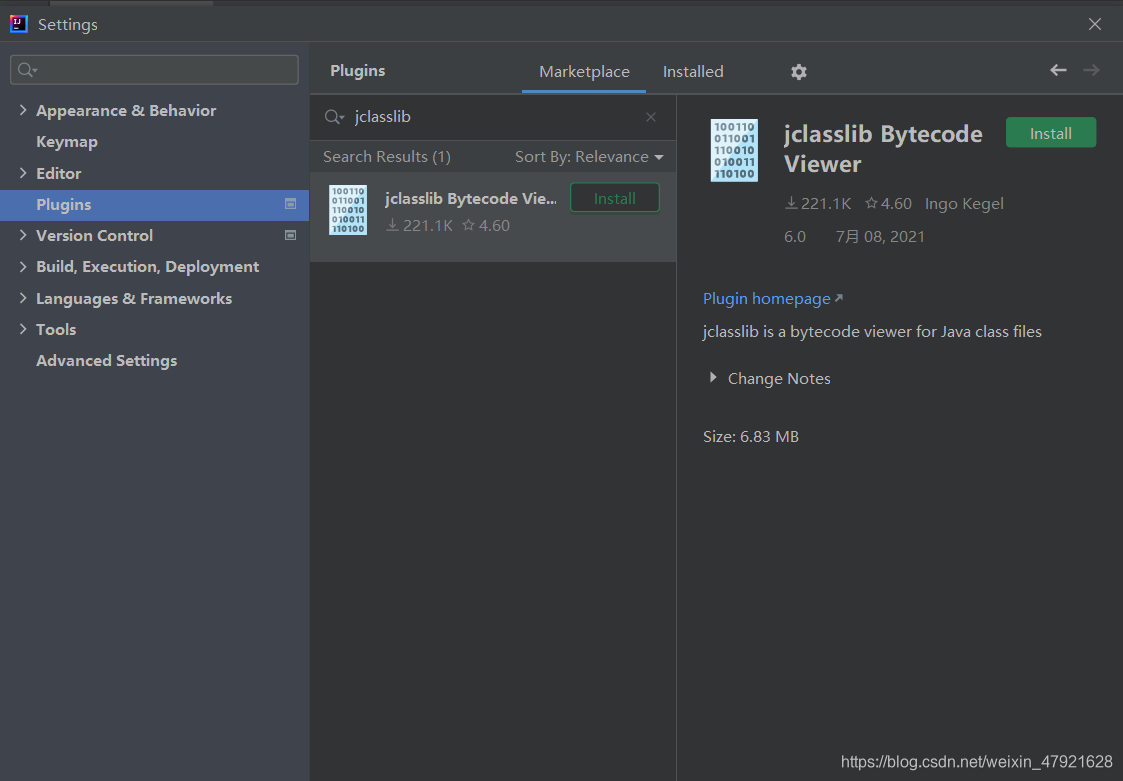Expand Appearance & Behavior section
The height and width of the screenshot is (781, 1123).
click(x=23, y=110)
